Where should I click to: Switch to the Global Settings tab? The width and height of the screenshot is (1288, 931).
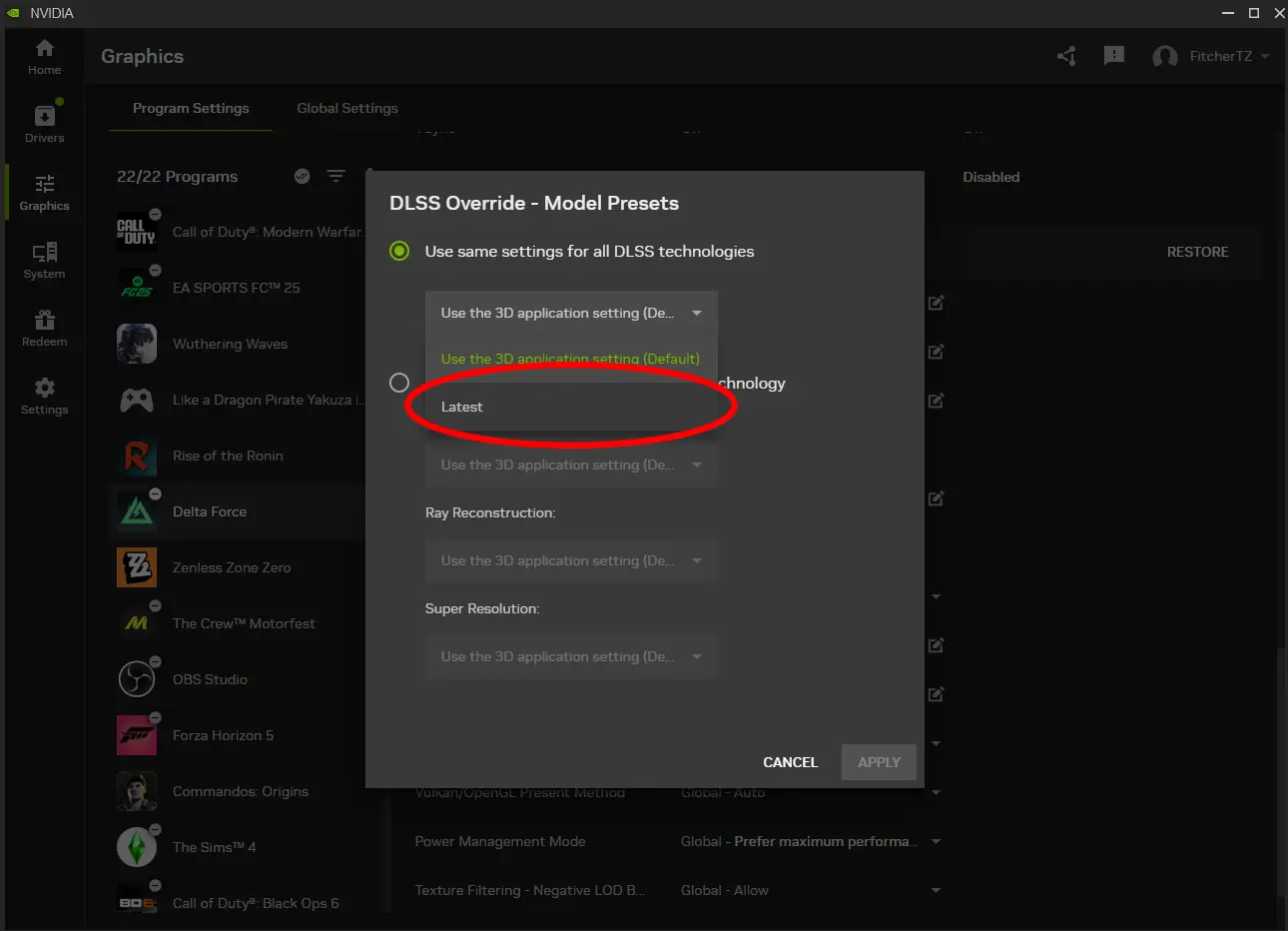point(347,108)
